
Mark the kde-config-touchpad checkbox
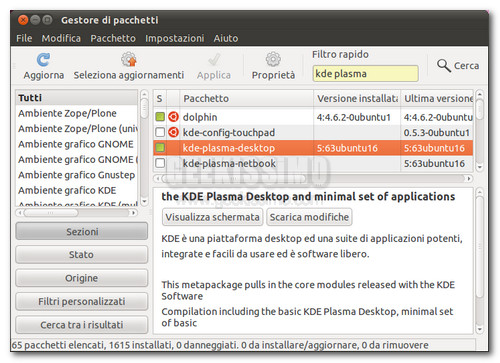coord(160,132)
